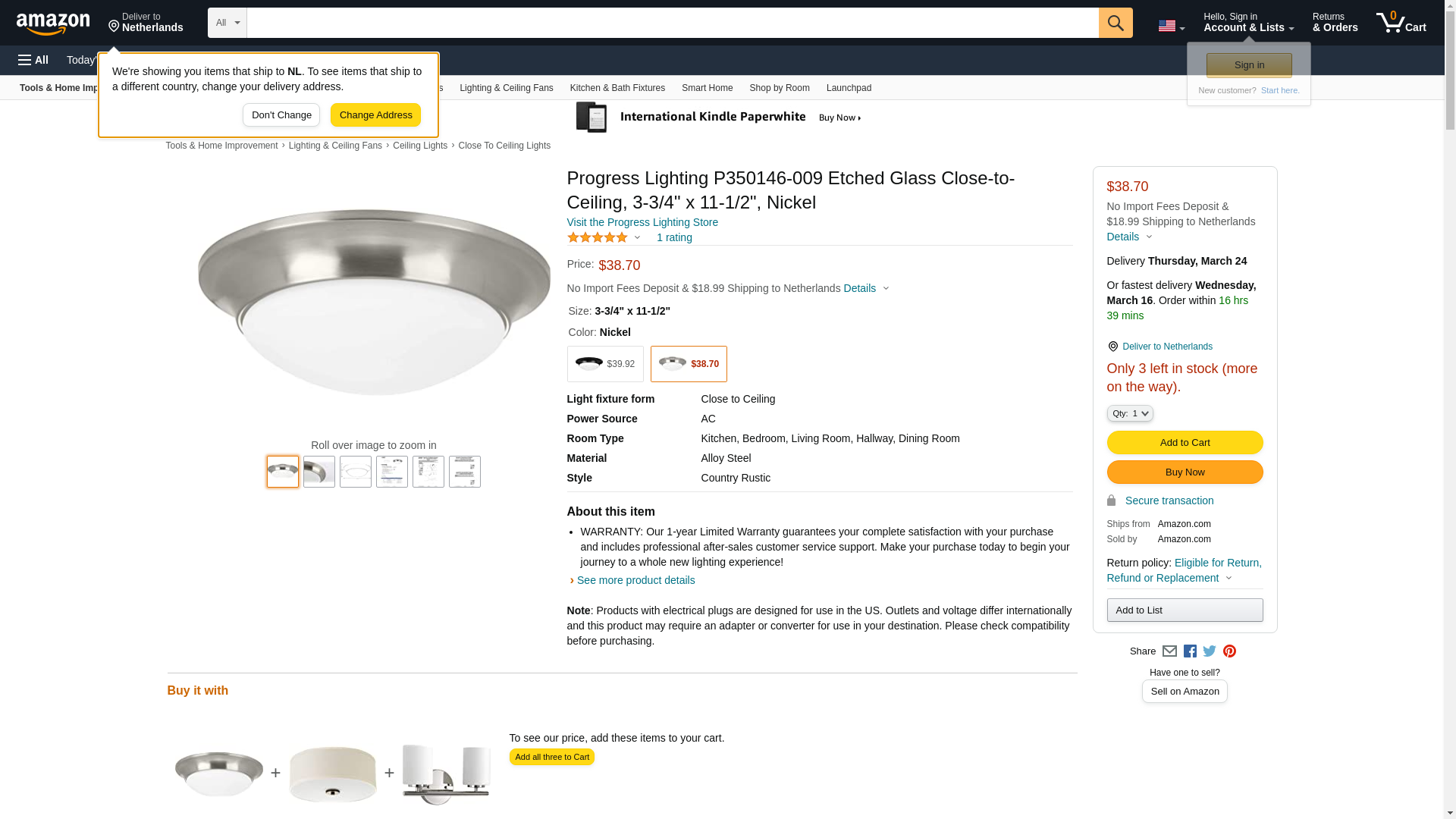
Task: Open the US flag language selector
Action: [1171, 26]
